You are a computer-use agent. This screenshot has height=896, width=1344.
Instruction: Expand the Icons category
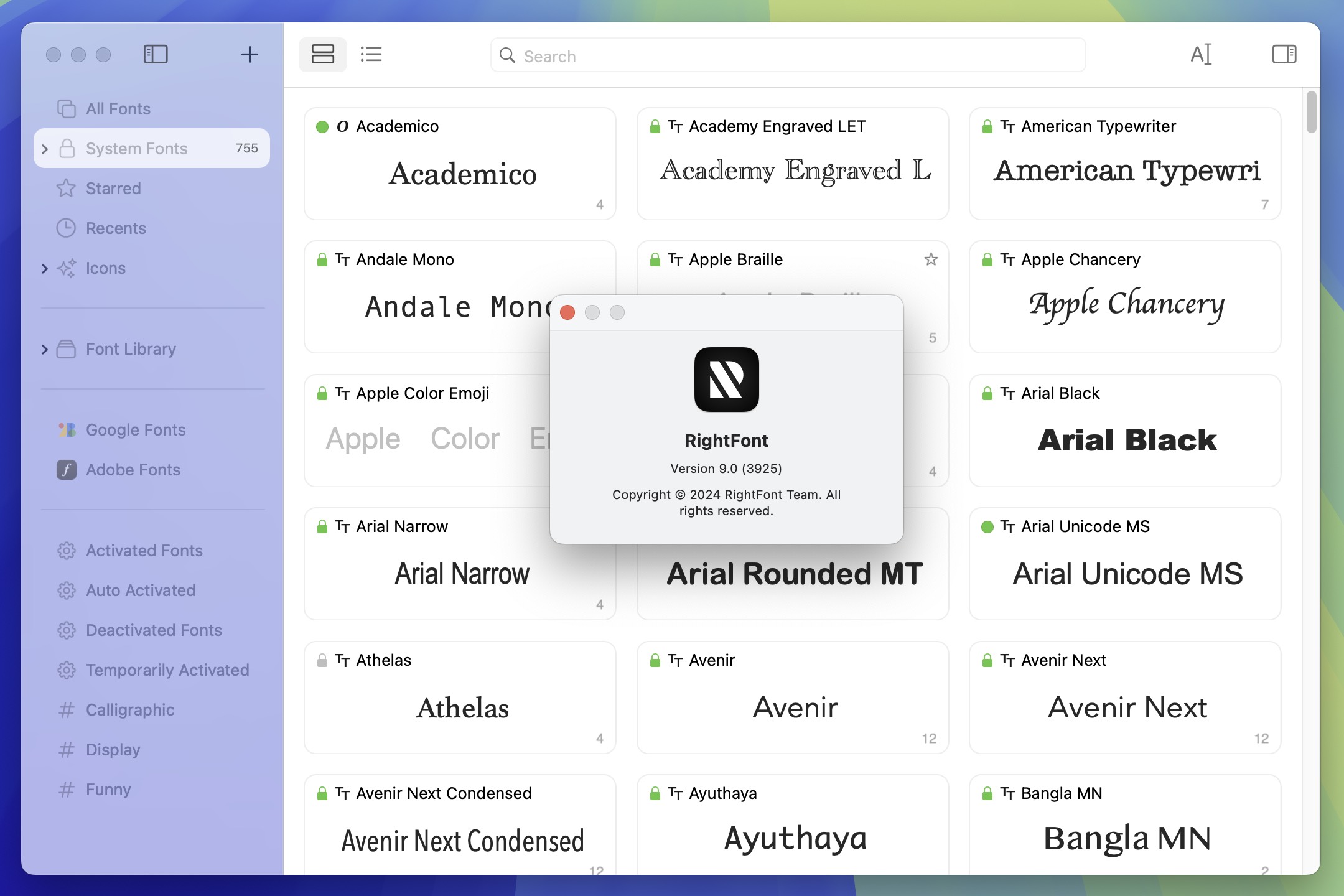point(43,268)
